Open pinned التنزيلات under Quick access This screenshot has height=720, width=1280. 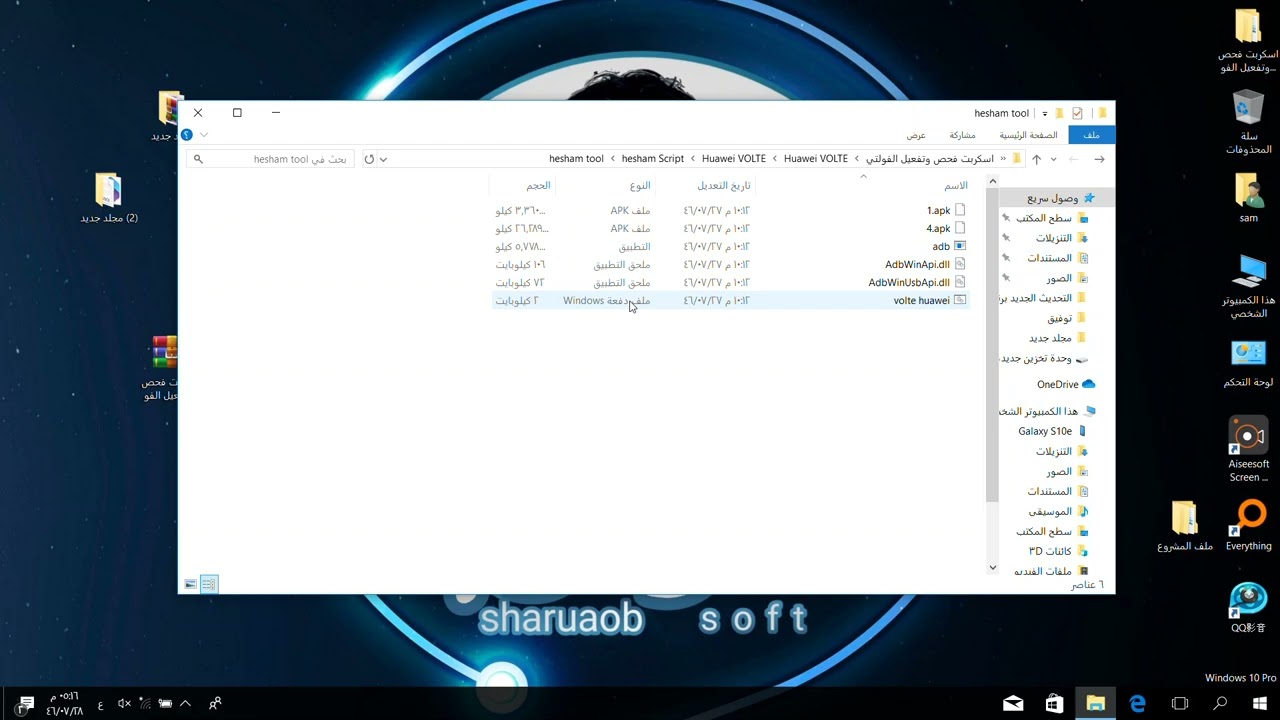click(x=1061, y=238)
